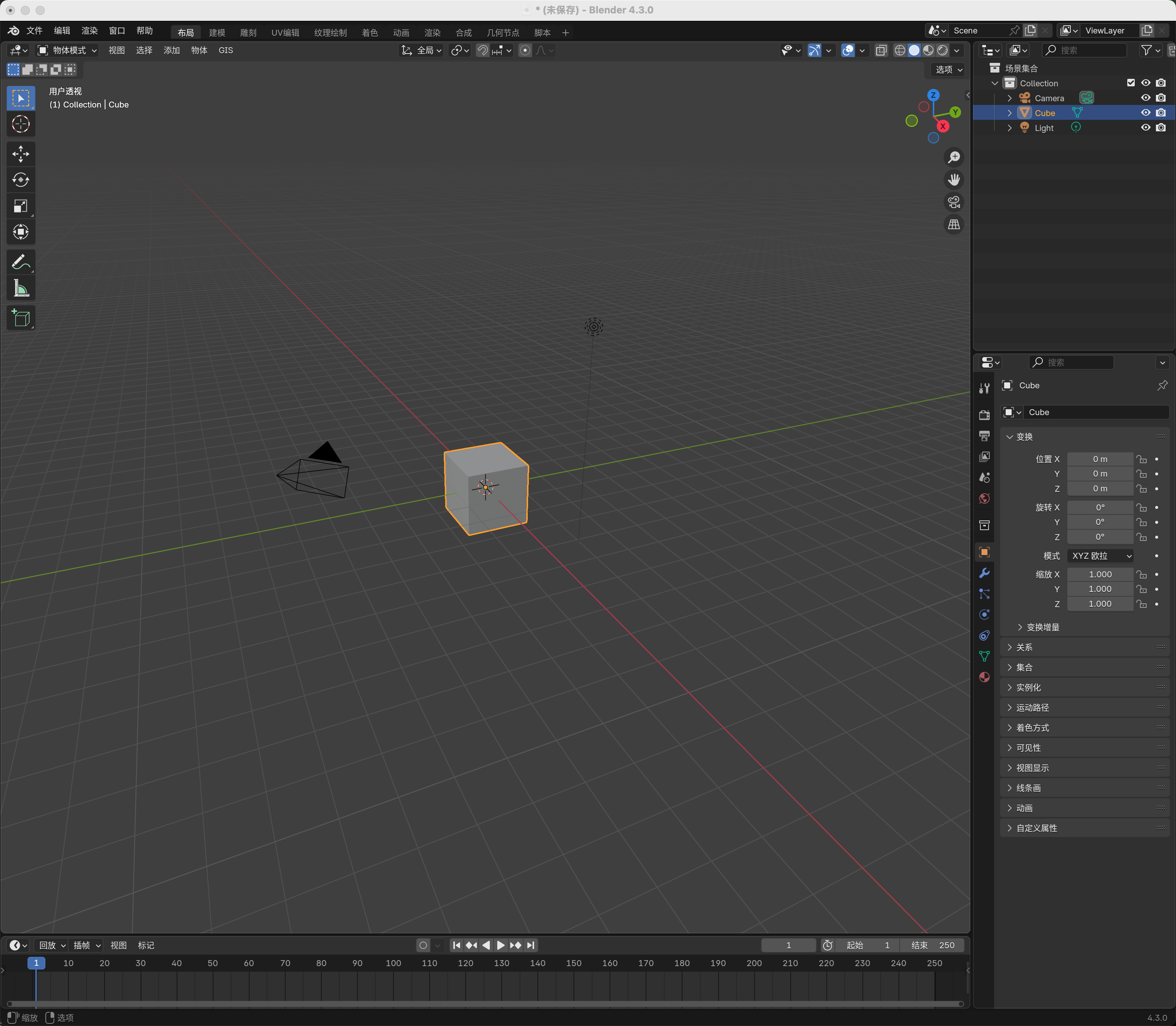The height and width of the screenshot is (1026, 1176).
Task: Open the Modifiers wrench tab
Action: [984, 573]
